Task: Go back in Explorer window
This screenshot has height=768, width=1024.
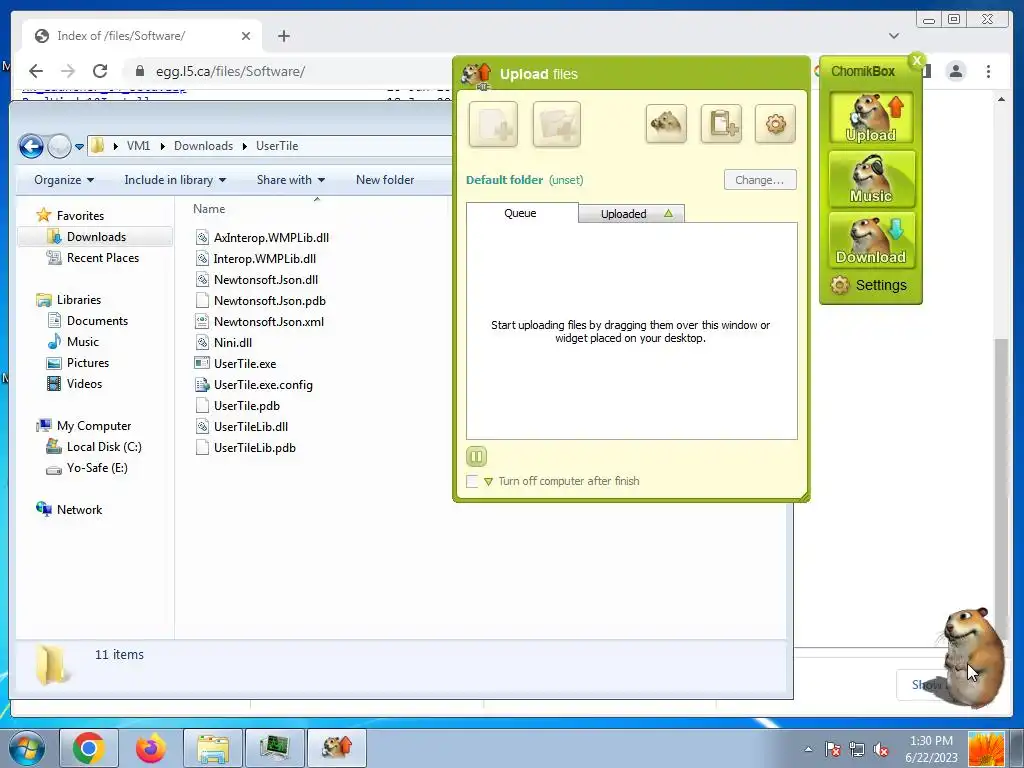Action: pyautogui.click(x=31, y=146)
